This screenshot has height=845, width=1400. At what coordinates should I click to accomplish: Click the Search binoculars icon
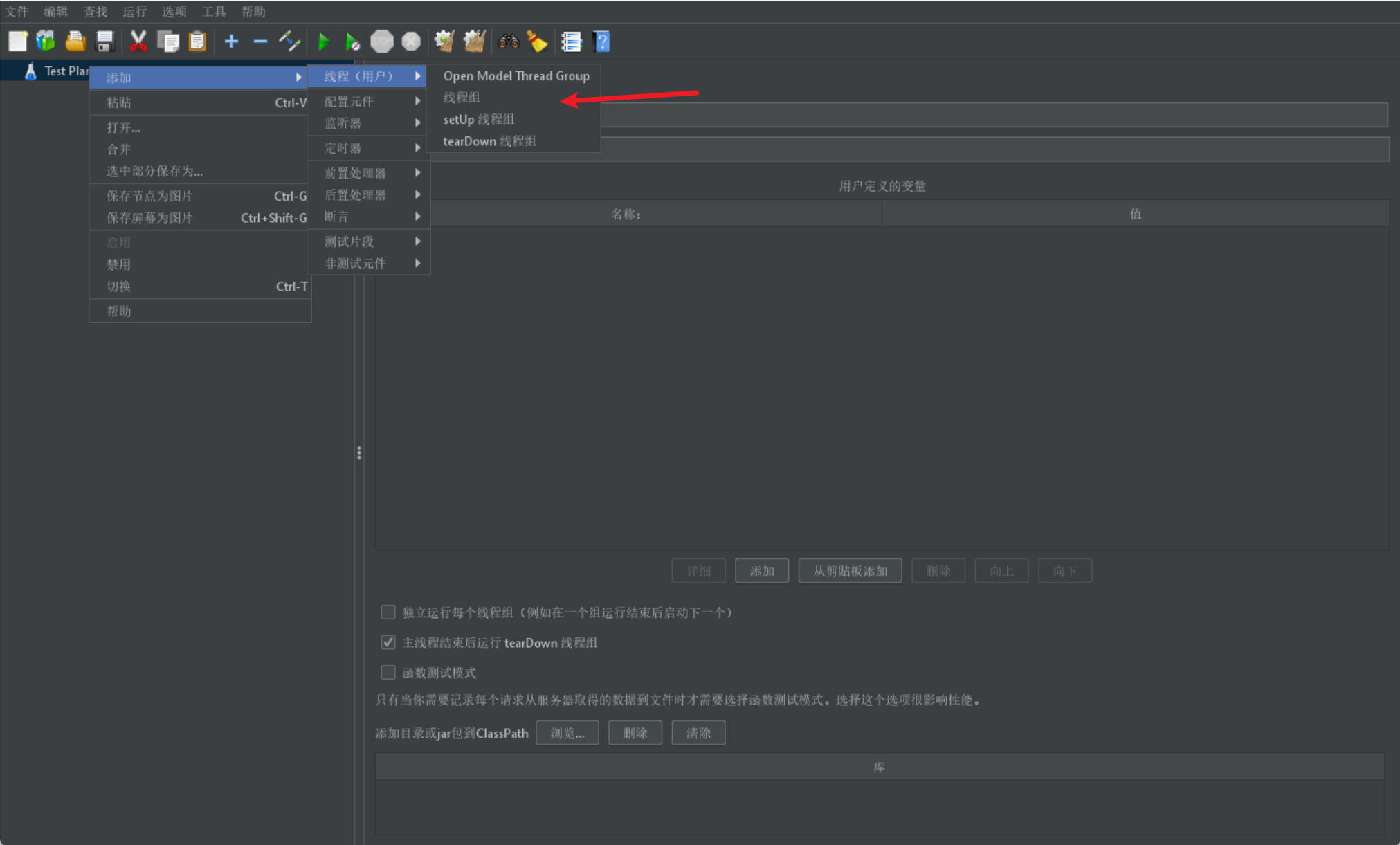tap(508, 42)
